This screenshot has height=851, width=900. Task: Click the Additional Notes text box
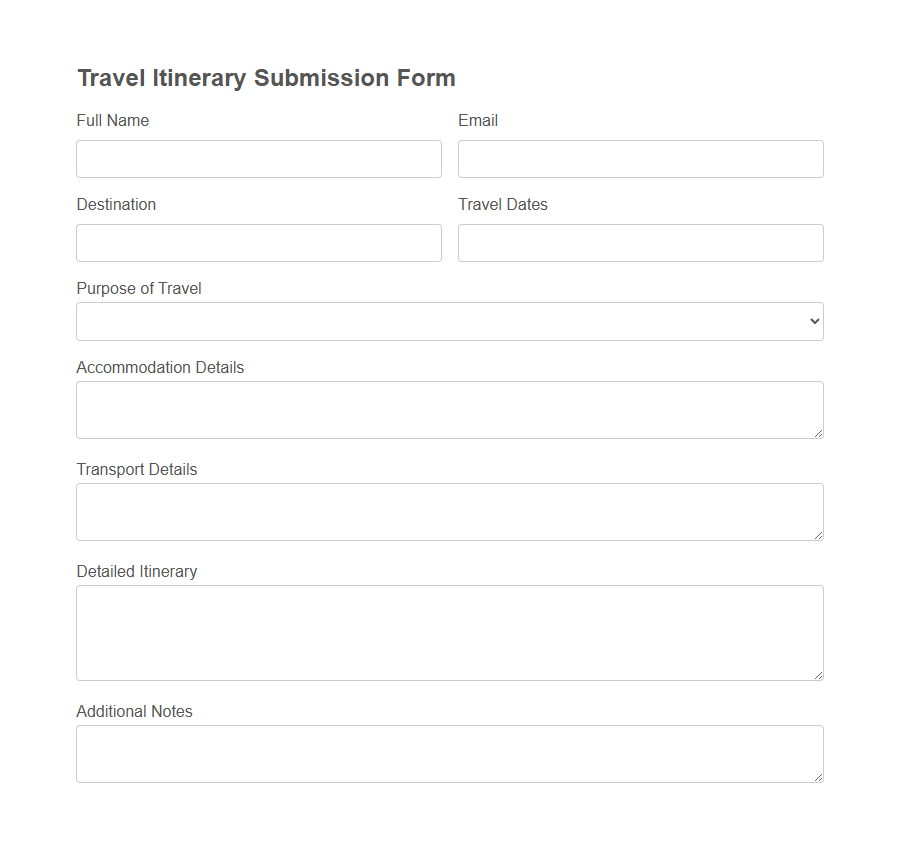(450, 753)
